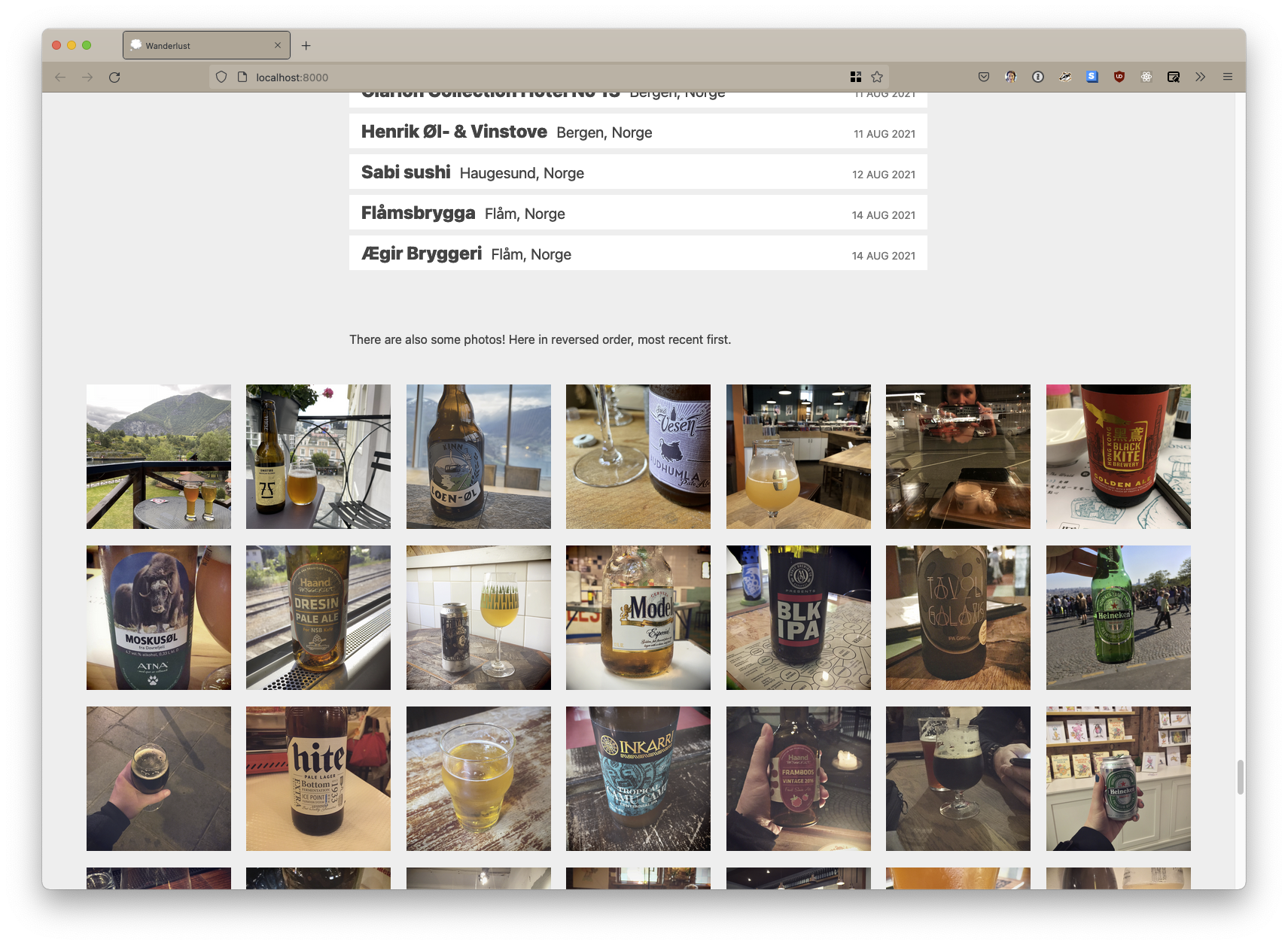Open Flåmsbrygga entry

click(x=638, y=213)
